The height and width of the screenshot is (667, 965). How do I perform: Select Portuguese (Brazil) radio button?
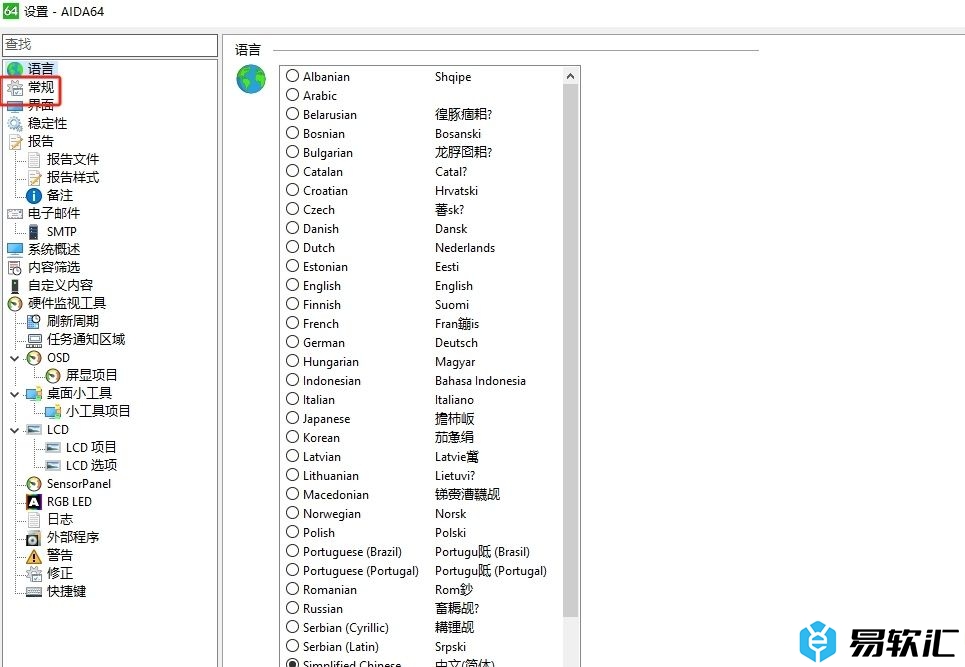292,551
